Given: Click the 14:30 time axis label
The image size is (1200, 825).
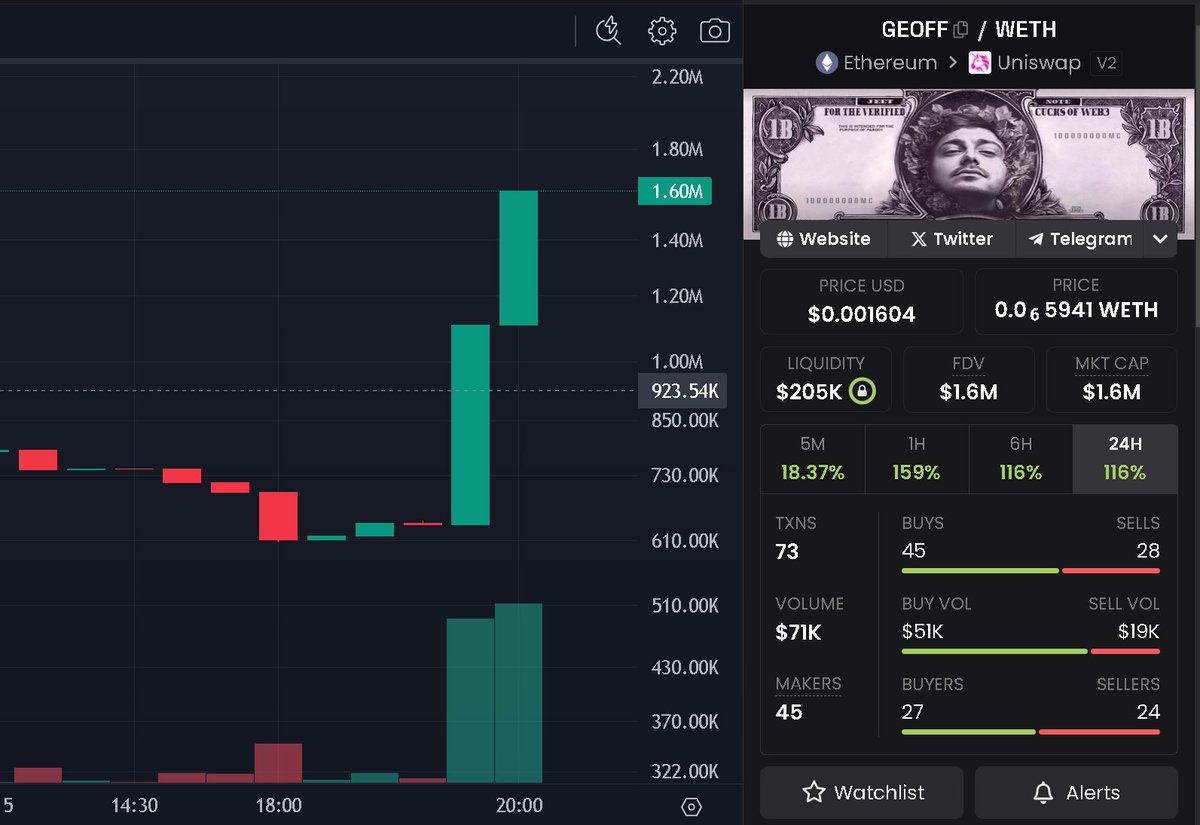Looking at the screenshot, I should 134,805.
